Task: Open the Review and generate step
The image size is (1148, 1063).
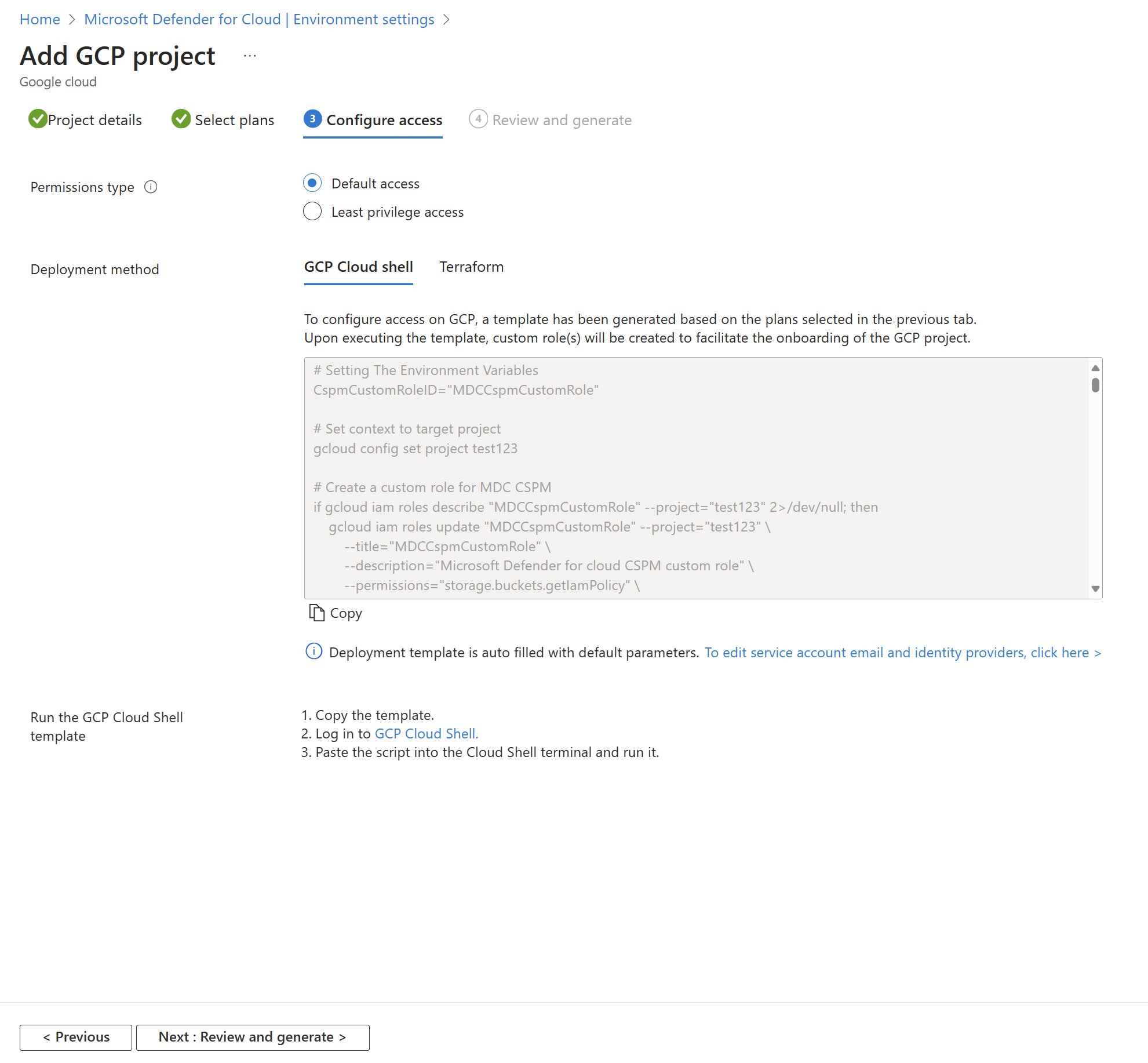Action: point(561,120)
